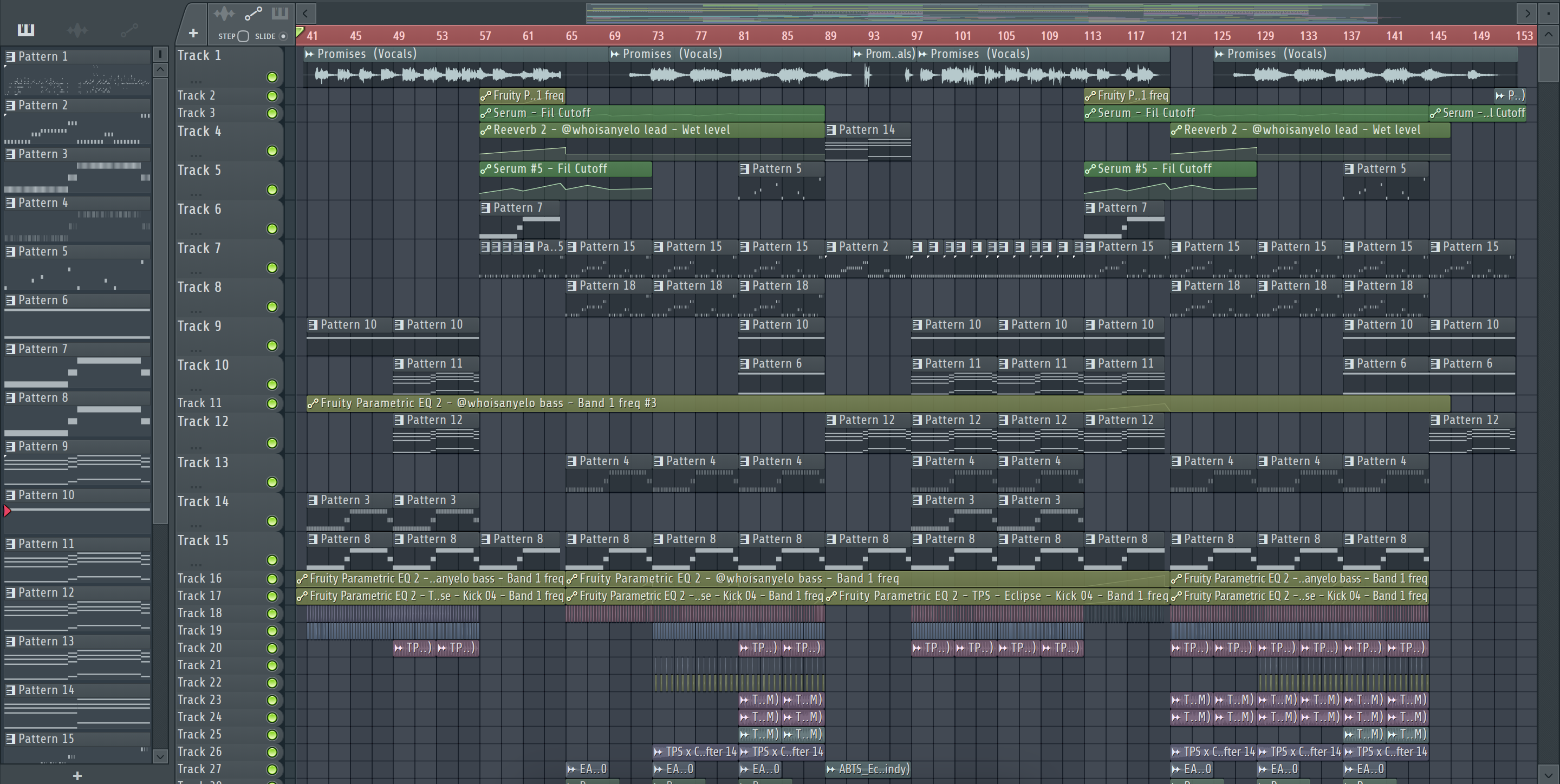The height and width of the screenshot is (784, 1560).
Task: Mute Track 1 using its green light
Action: 272,77
